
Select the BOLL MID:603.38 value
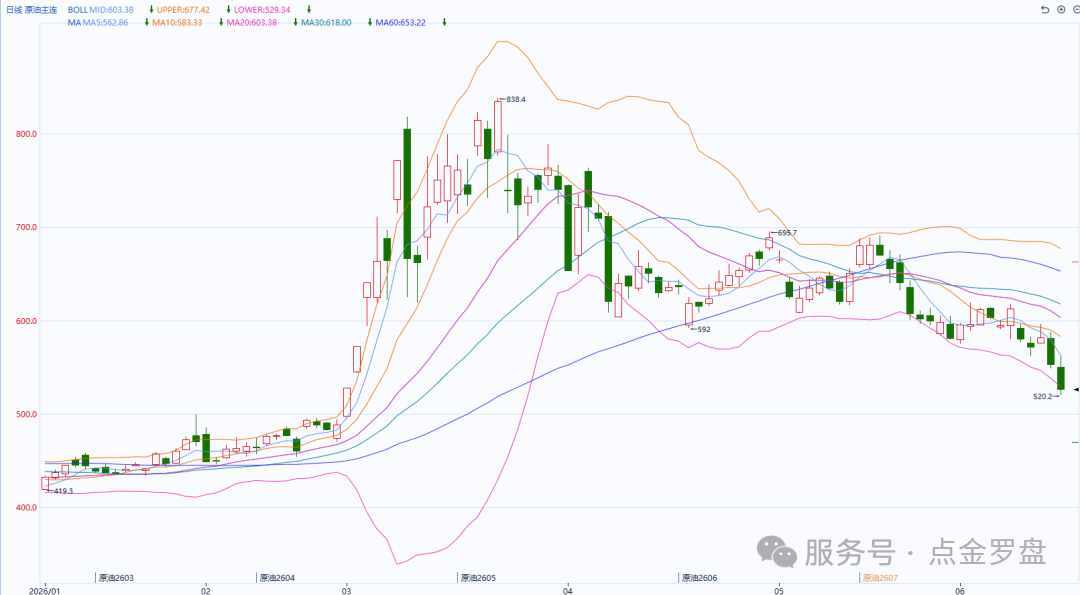(112, 10)
